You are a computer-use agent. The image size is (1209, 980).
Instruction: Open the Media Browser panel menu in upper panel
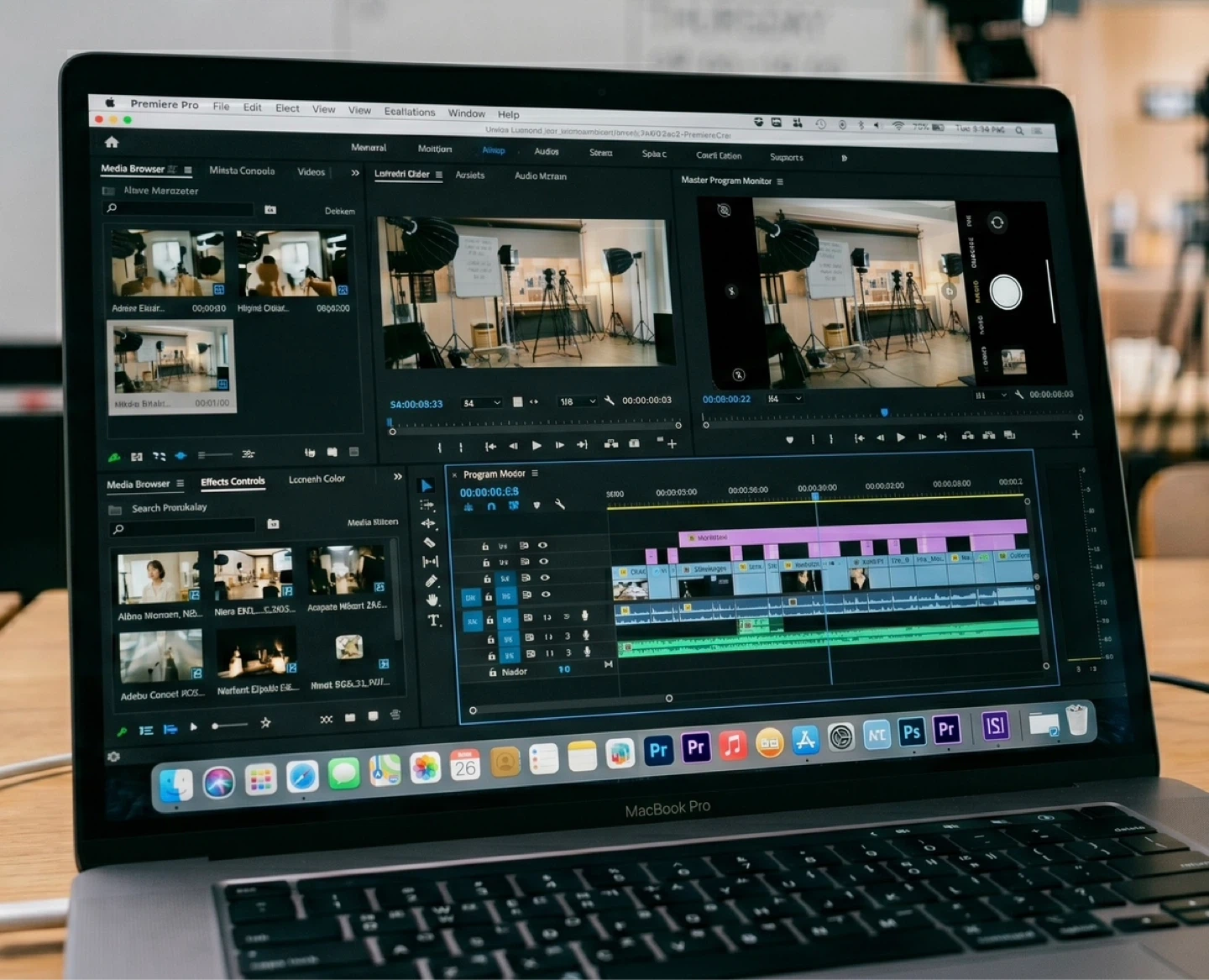point(188,170)
